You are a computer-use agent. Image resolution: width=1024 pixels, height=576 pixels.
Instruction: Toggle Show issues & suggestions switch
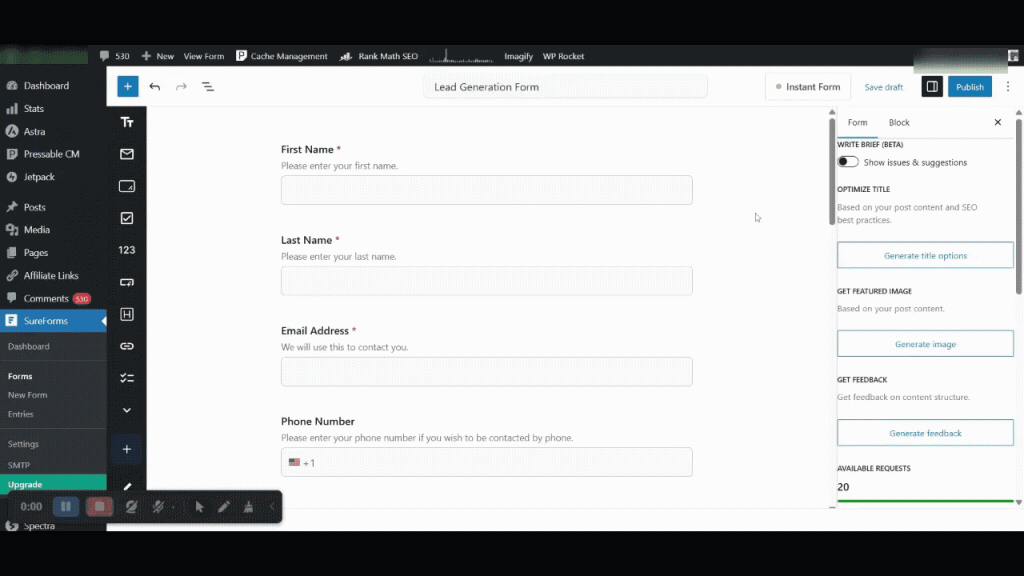coord(848,162)
